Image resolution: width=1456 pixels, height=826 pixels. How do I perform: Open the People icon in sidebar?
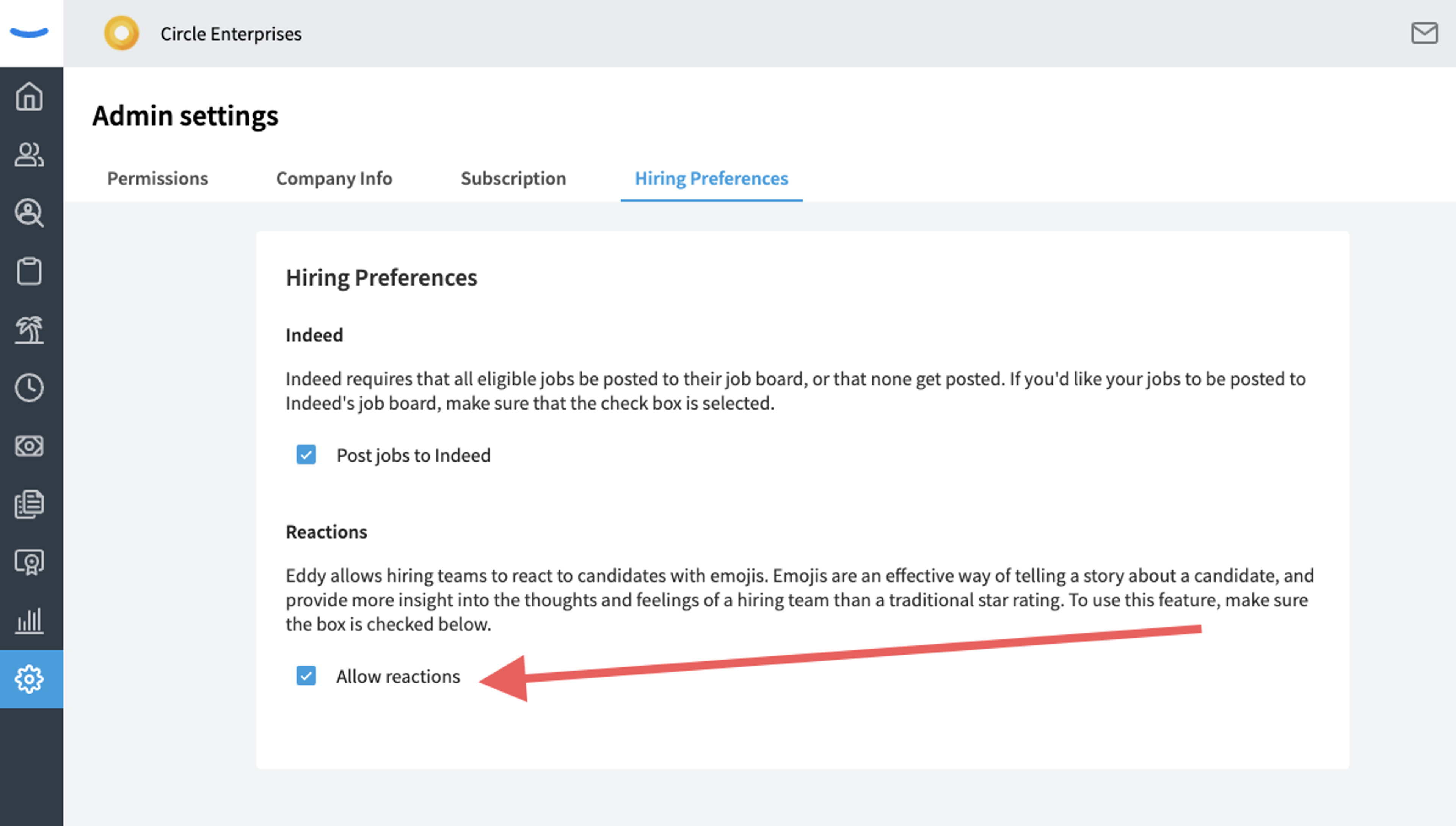tap(29, 154)
